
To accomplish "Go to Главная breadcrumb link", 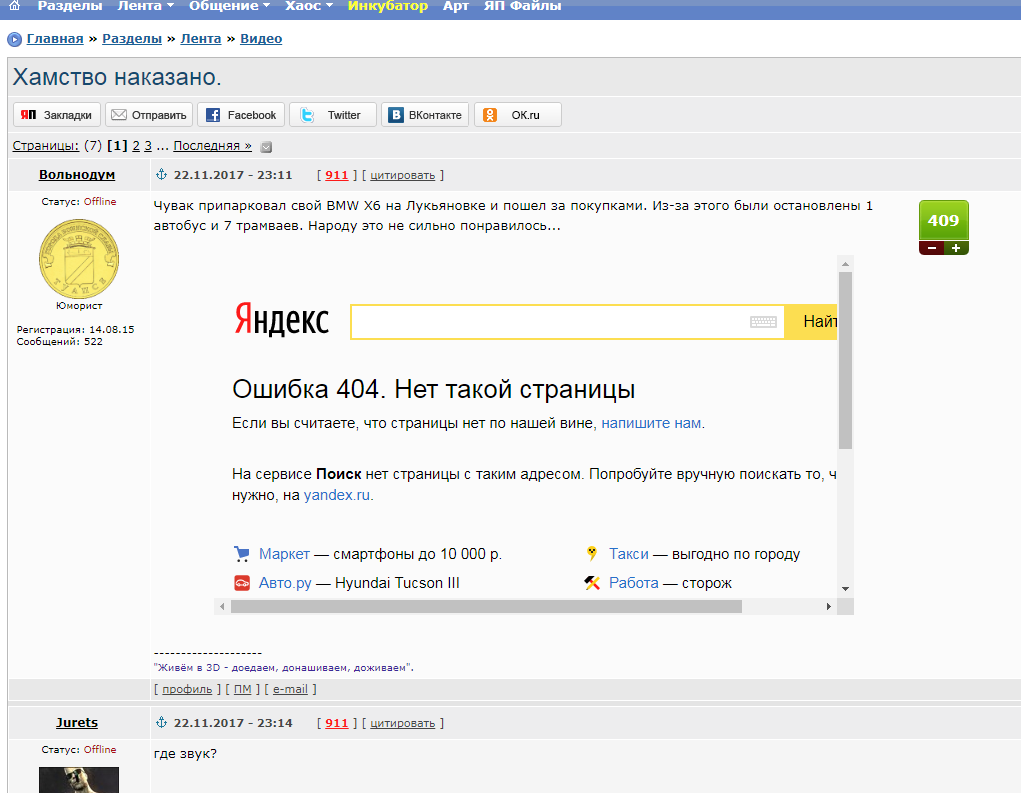I will click(x=55, y=38).
